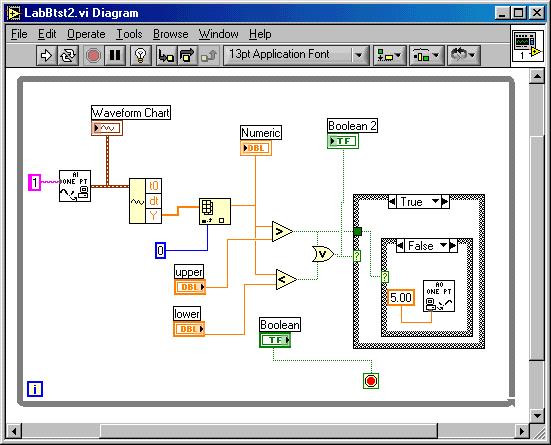
Task: Click the horizontal scrollbar thumb
Action: [269, 431]
